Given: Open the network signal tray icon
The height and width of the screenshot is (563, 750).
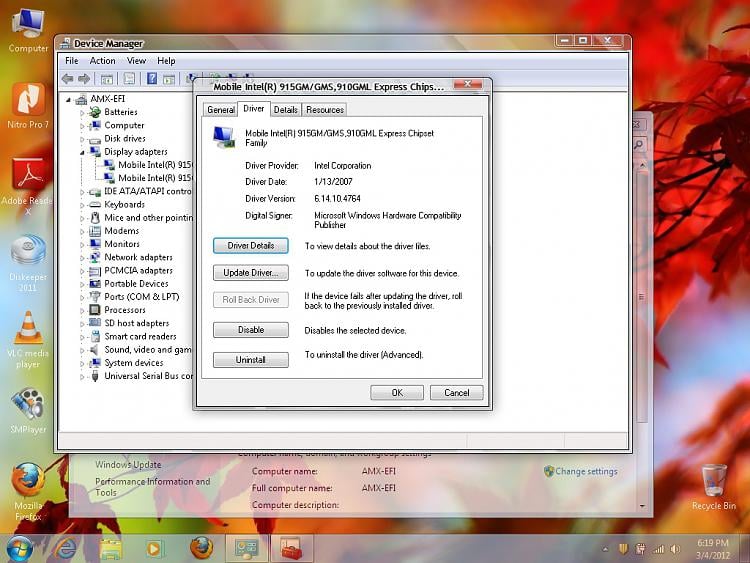Looking at the screenshot, I should click(659, 549).
